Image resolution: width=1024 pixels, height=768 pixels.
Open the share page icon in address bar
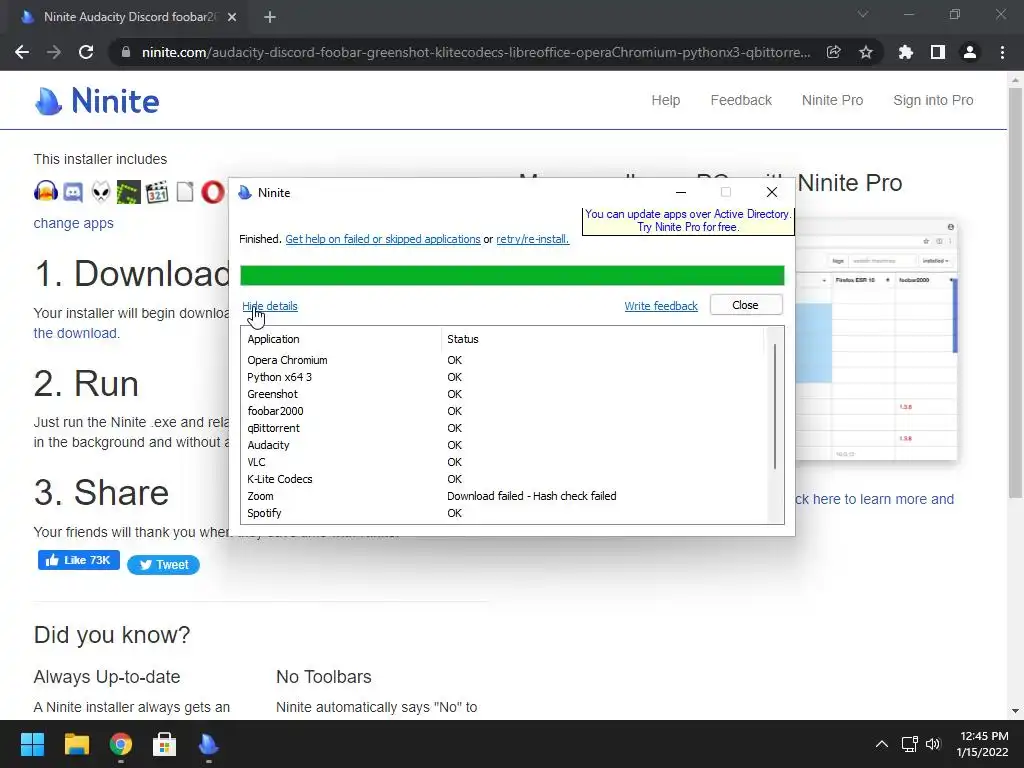833,52
